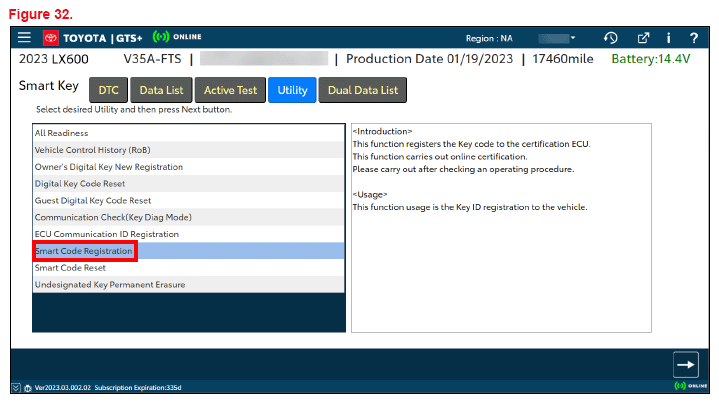This screenshot has width=719, height=403.
Task: Click the Production Date 01/19/2023 text
Action: pyautogui.click(x=429, y=59)
